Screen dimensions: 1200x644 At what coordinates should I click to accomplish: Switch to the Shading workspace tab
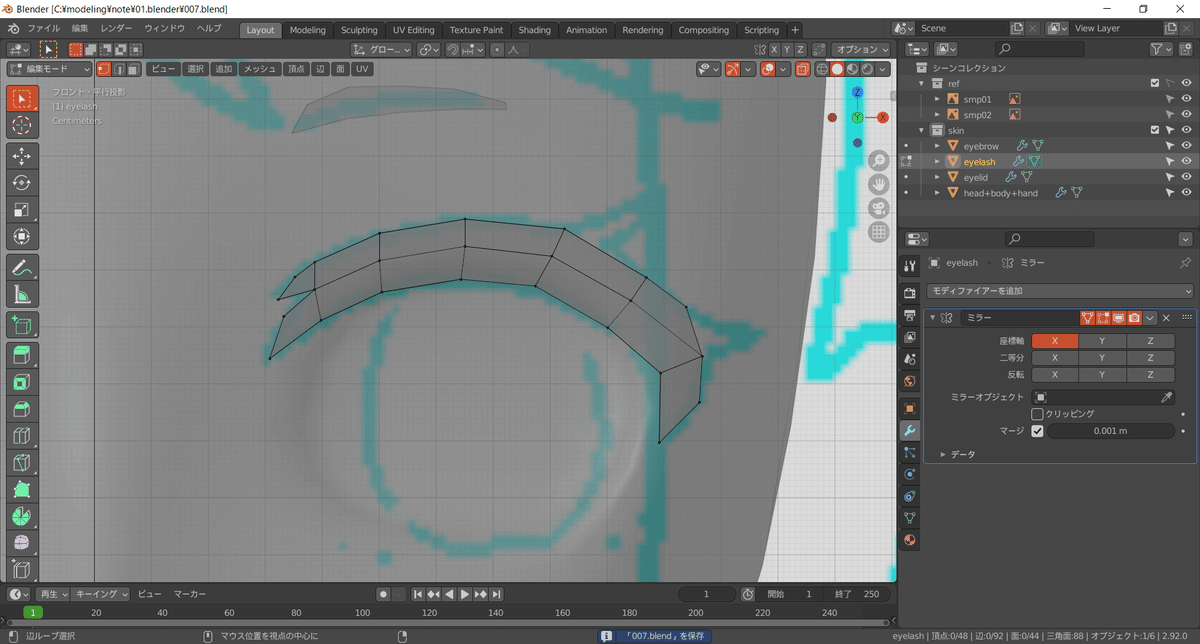coord(534,30)
